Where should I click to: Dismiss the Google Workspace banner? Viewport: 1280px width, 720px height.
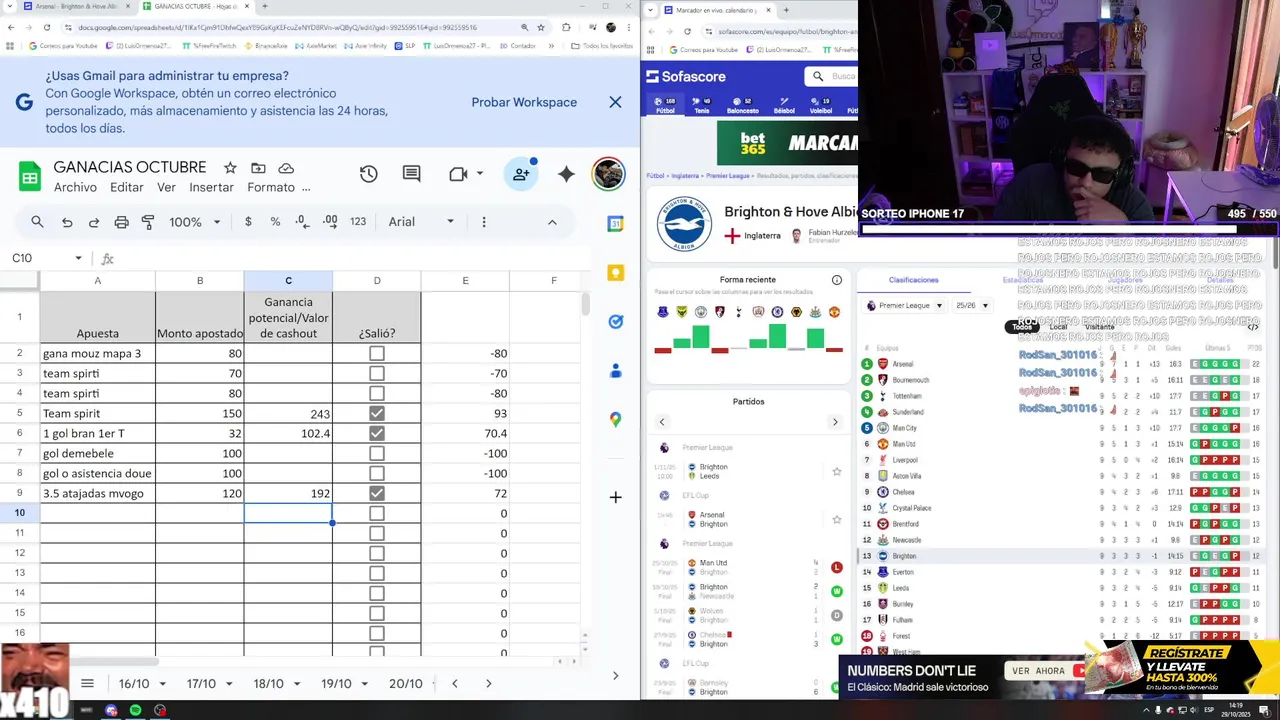[615, 102]
